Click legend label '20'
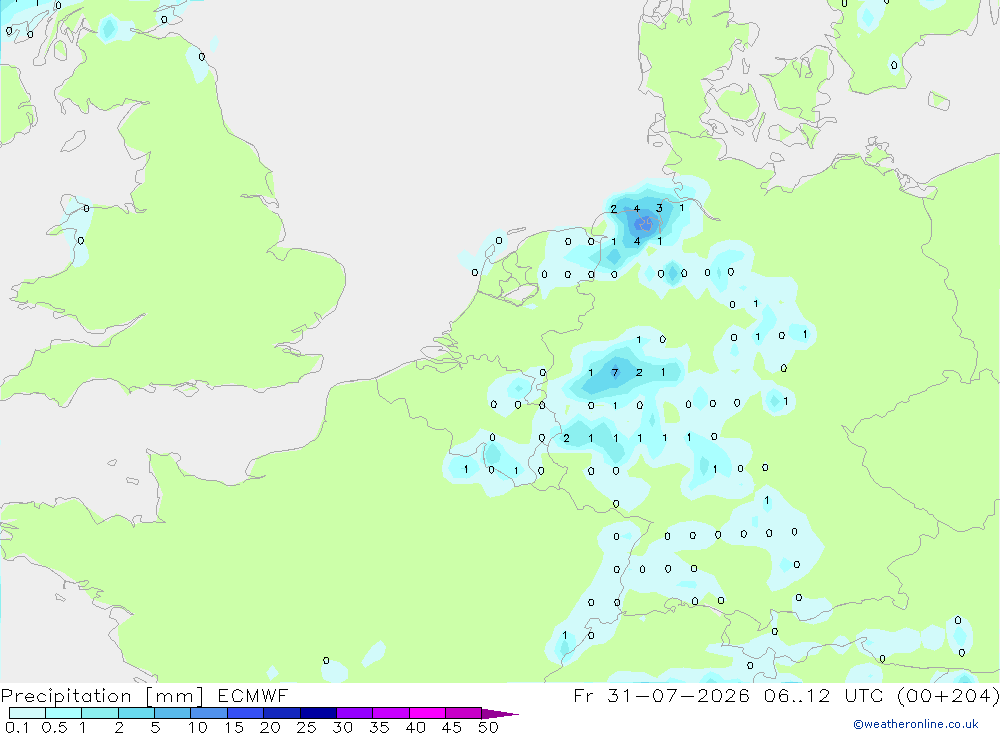 coord(270,727)
